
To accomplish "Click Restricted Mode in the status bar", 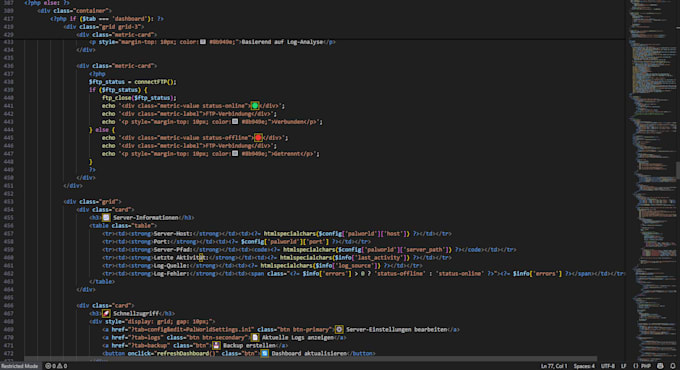I will [20, 366].
